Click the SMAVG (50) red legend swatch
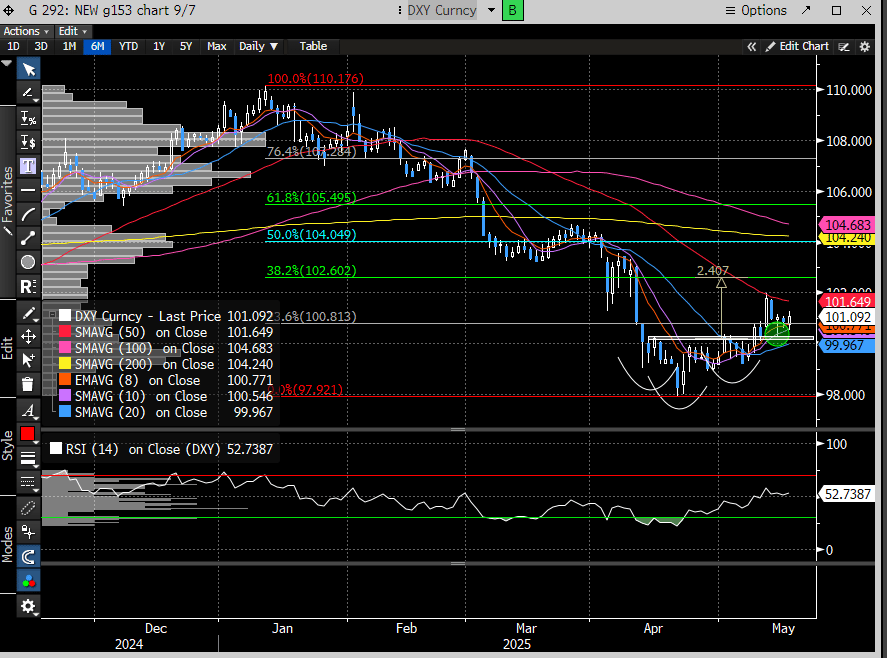 coord(65,332)
